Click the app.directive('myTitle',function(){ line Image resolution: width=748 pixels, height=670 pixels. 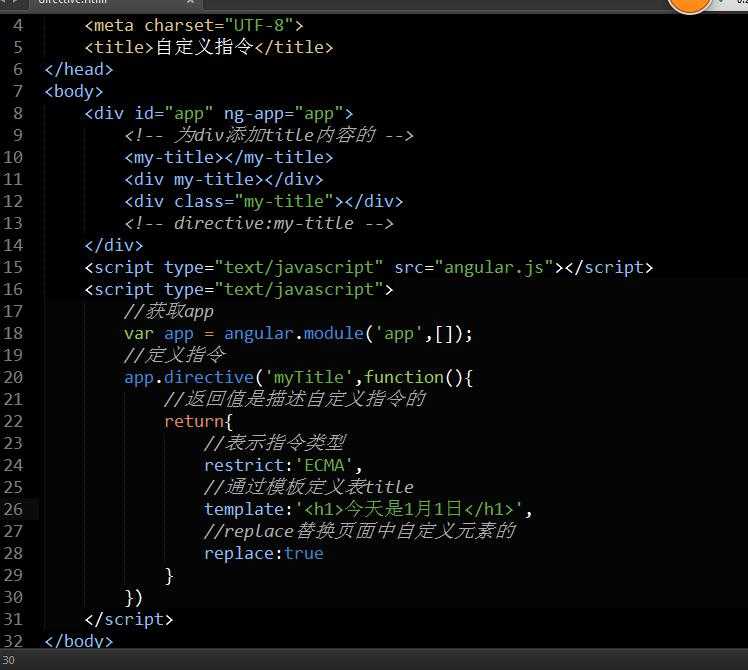298,377
